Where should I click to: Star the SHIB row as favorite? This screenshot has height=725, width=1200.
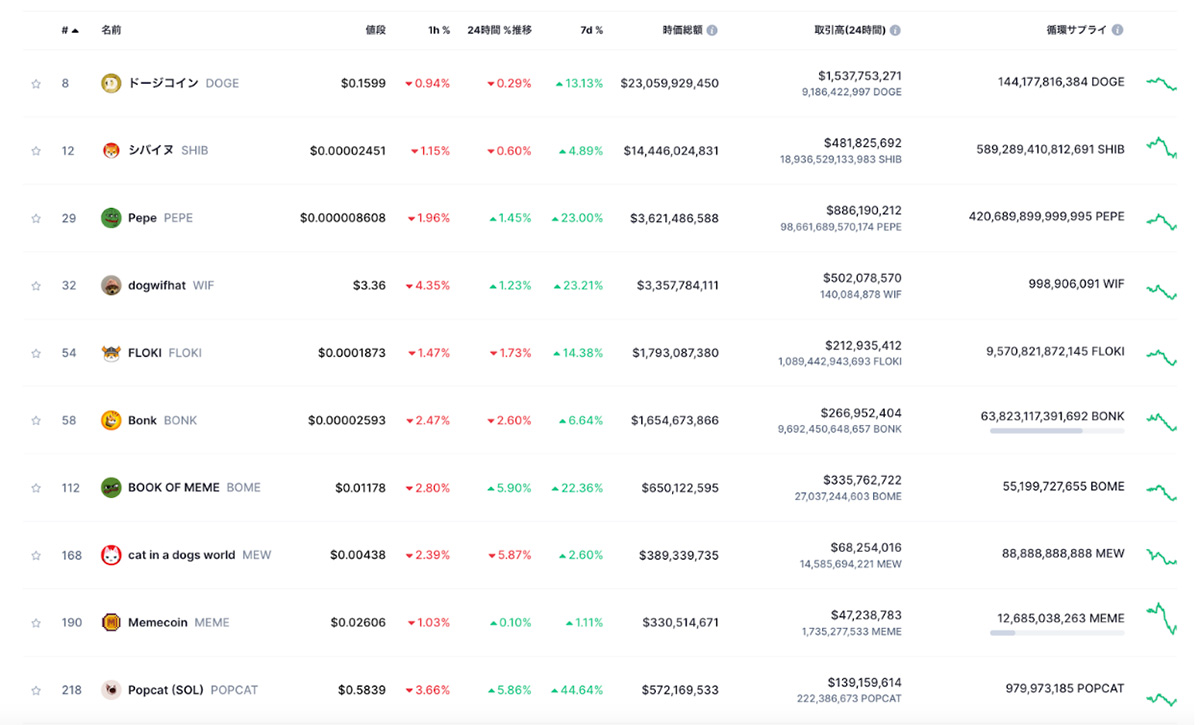[x=36, y=151]
